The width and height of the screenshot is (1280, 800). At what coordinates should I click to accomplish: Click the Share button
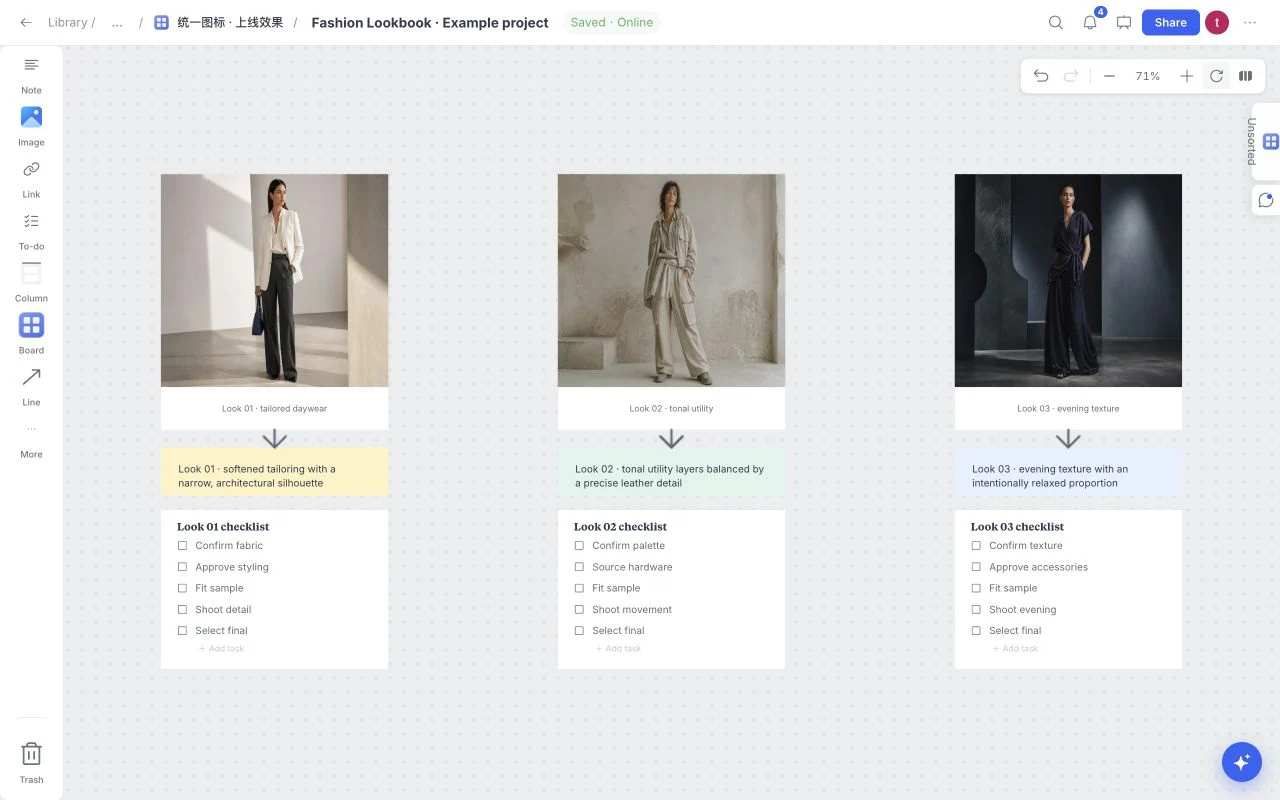pyautogui.click(x=1170, y=22)
